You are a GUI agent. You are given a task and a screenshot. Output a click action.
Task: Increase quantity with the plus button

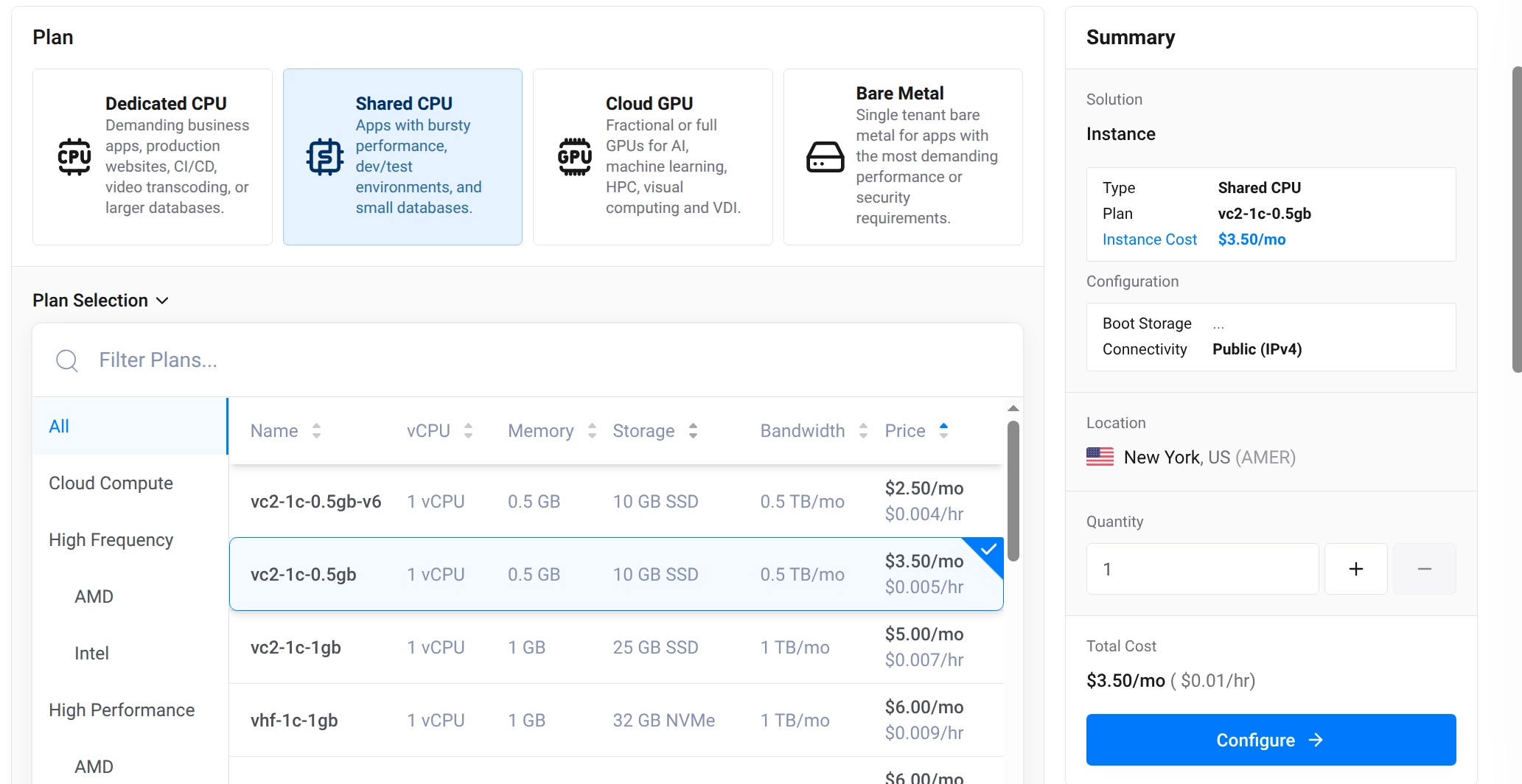click(1356, 569)
